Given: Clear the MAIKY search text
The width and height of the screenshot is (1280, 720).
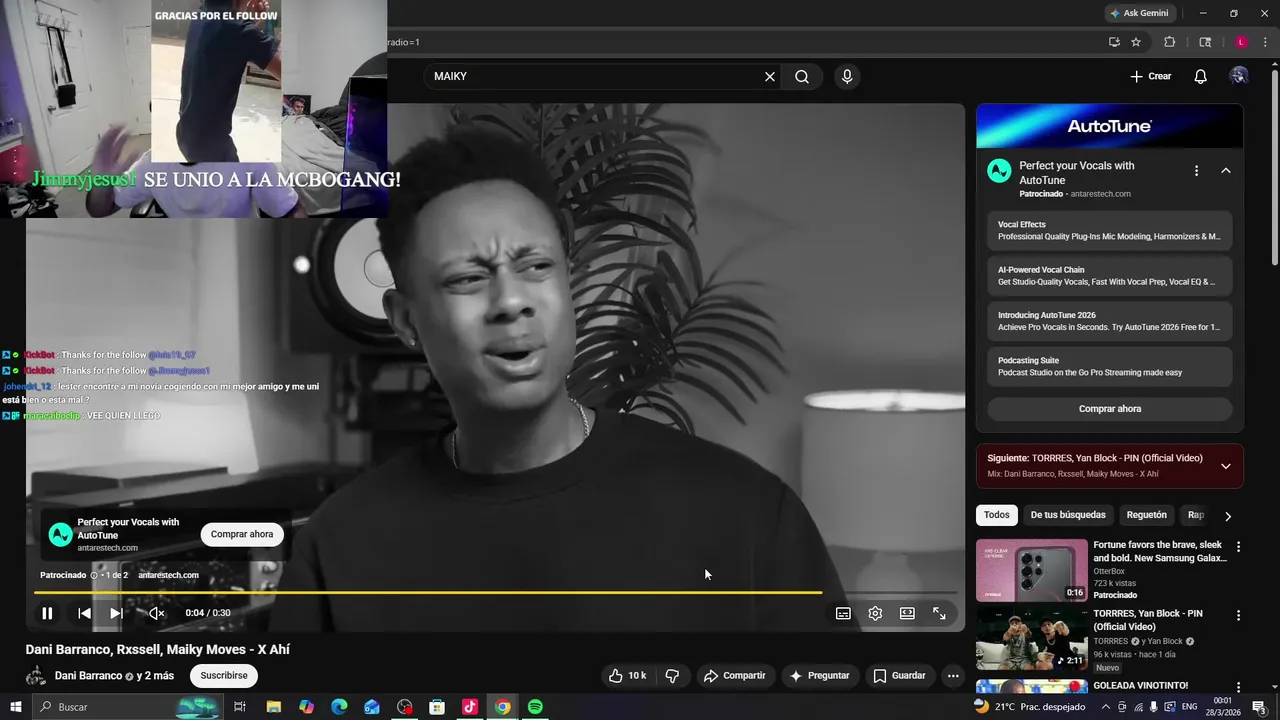Looking at the screenshot, I should [770, 76].
